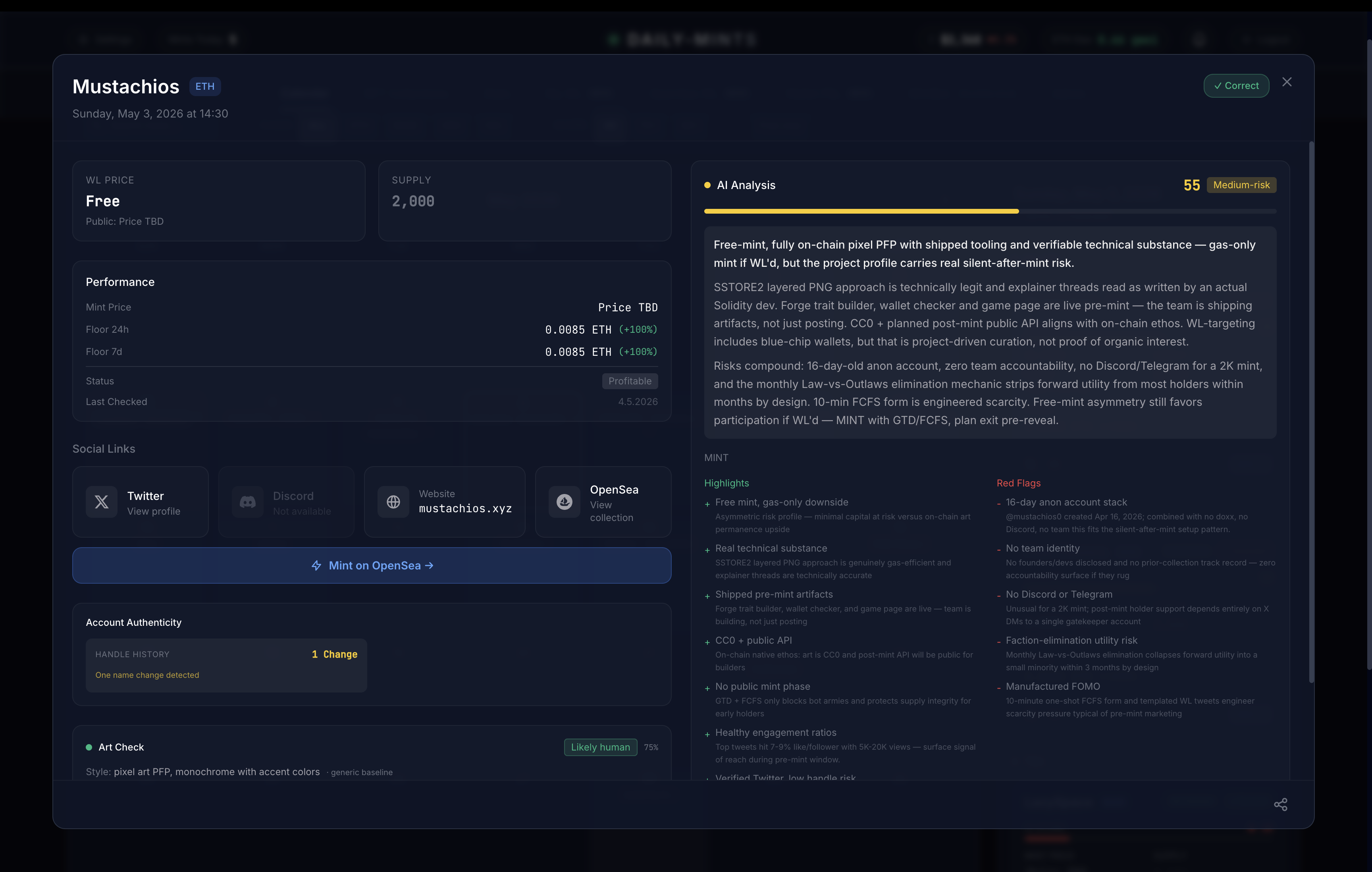Click the Correct button with the checkmark
Image resolution: width=1372 pixels, height=872 pixels.
click(1236, 86)
